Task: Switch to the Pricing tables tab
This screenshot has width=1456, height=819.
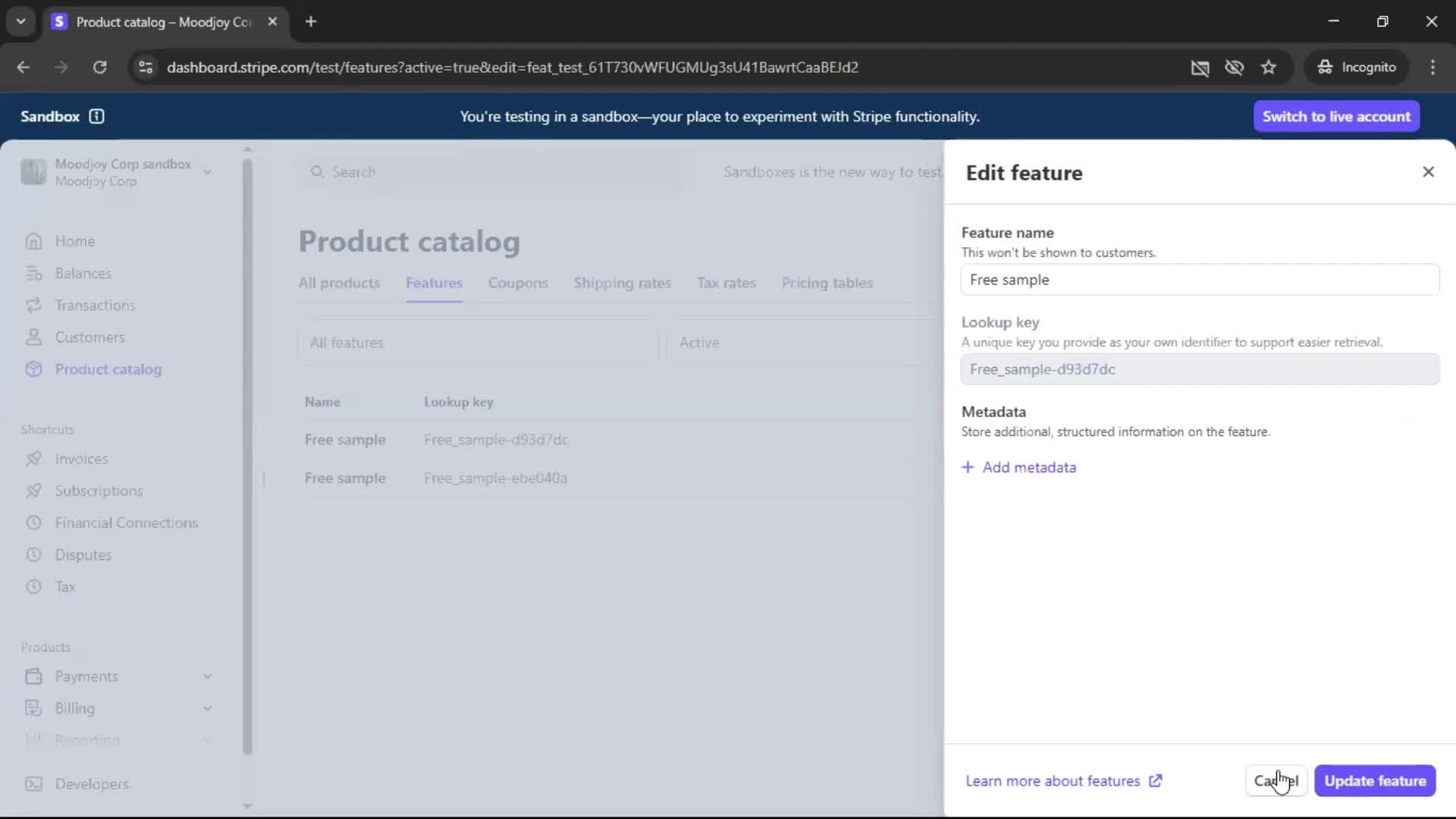Action: 827,283
